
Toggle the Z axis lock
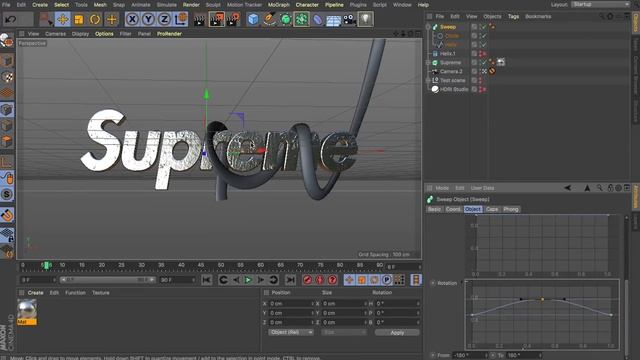(164, 19)
